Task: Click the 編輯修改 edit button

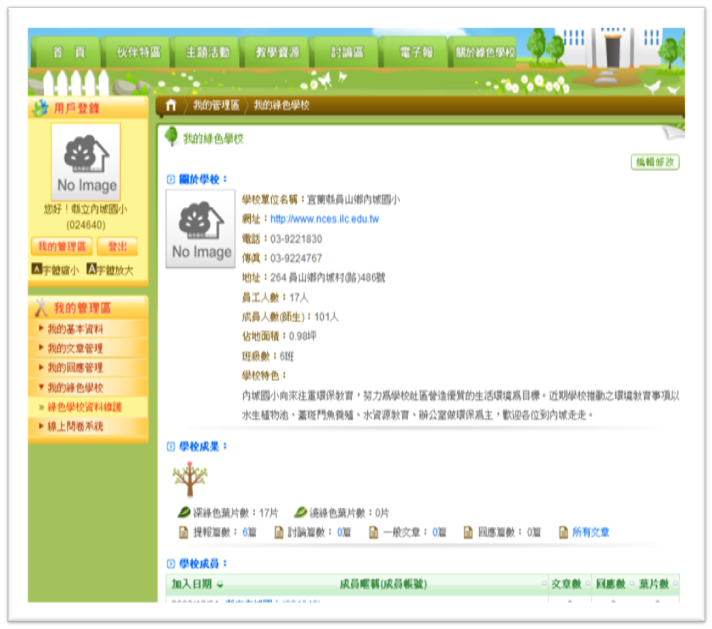Action: (x=655, y=162)
